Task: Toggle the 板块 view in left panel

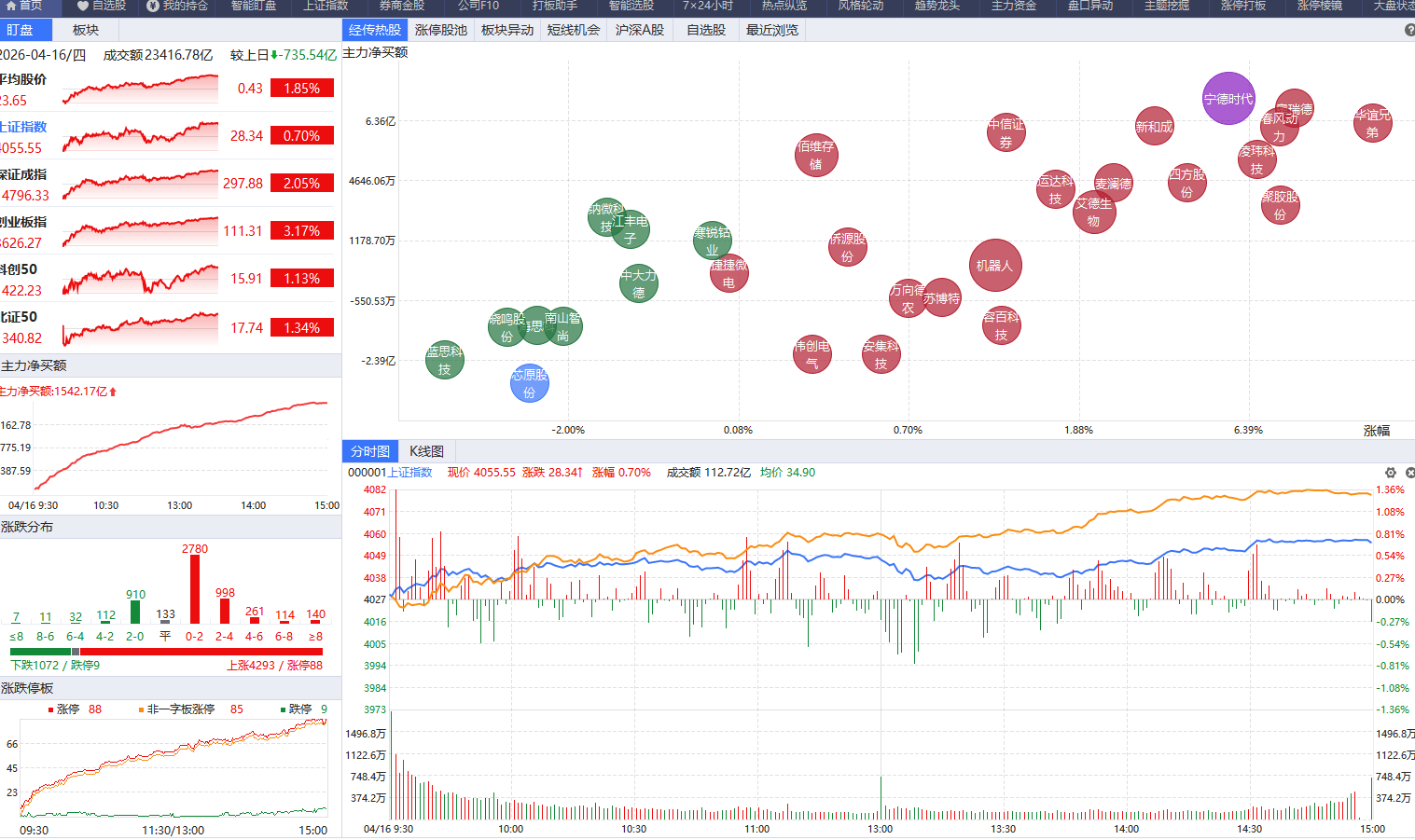Action: pyautogui.click(x=85, y=30)
